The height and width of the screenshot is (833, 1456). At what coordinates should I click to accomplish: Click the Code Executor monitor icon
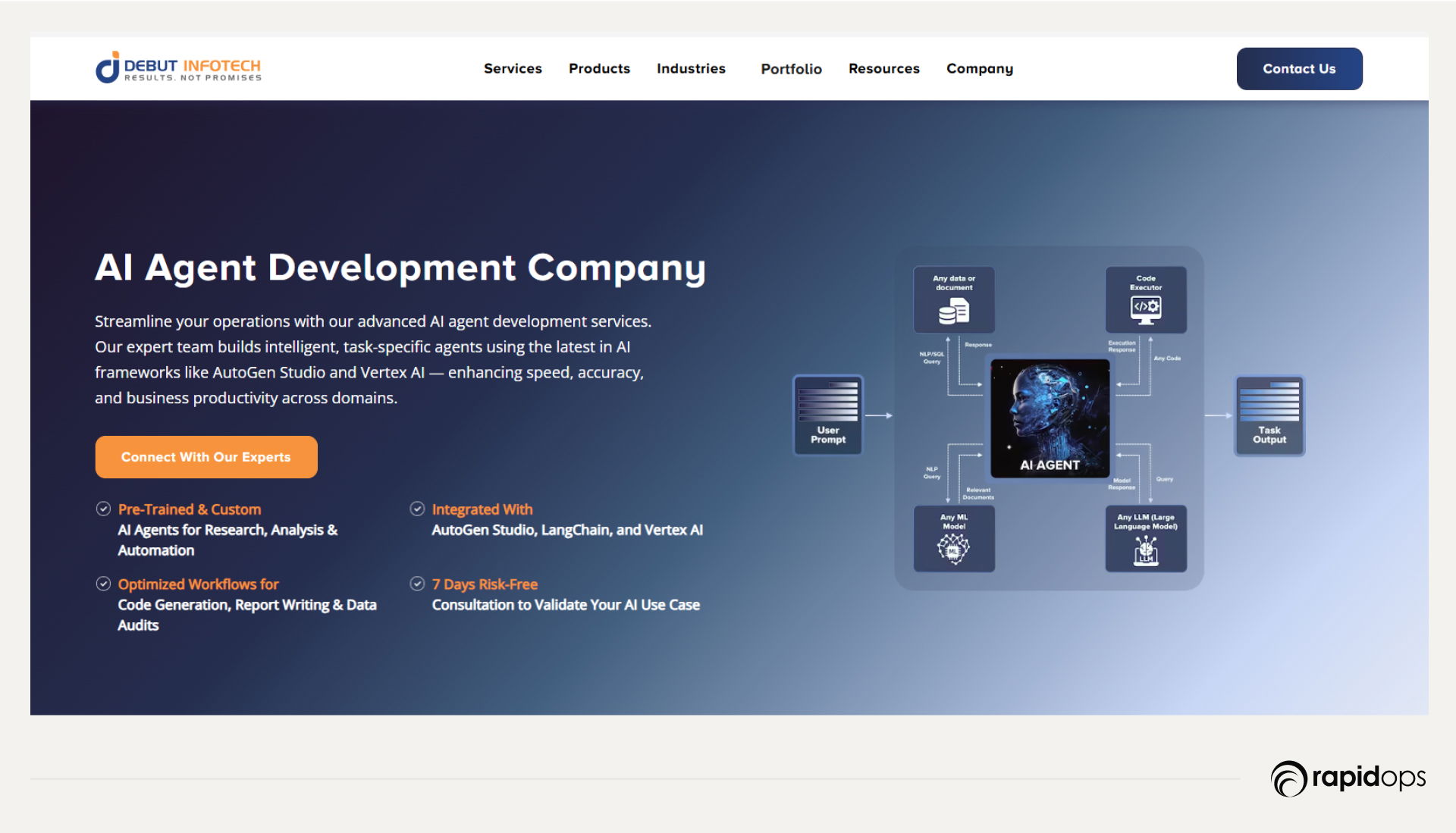[1146, 308]
